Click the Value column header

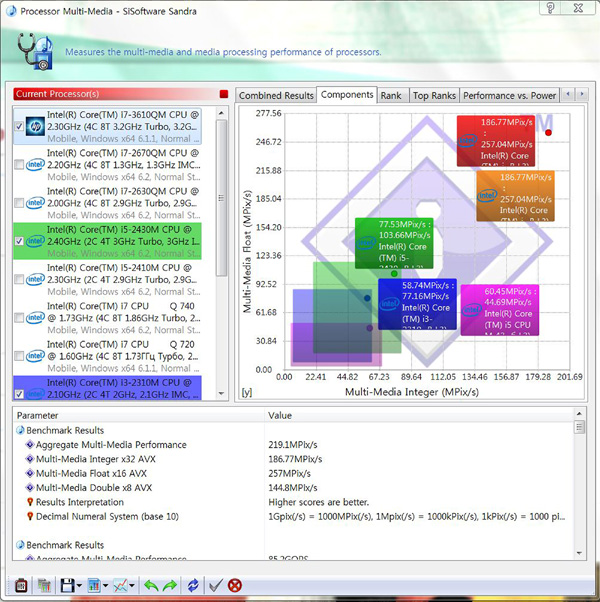point(419,415)
